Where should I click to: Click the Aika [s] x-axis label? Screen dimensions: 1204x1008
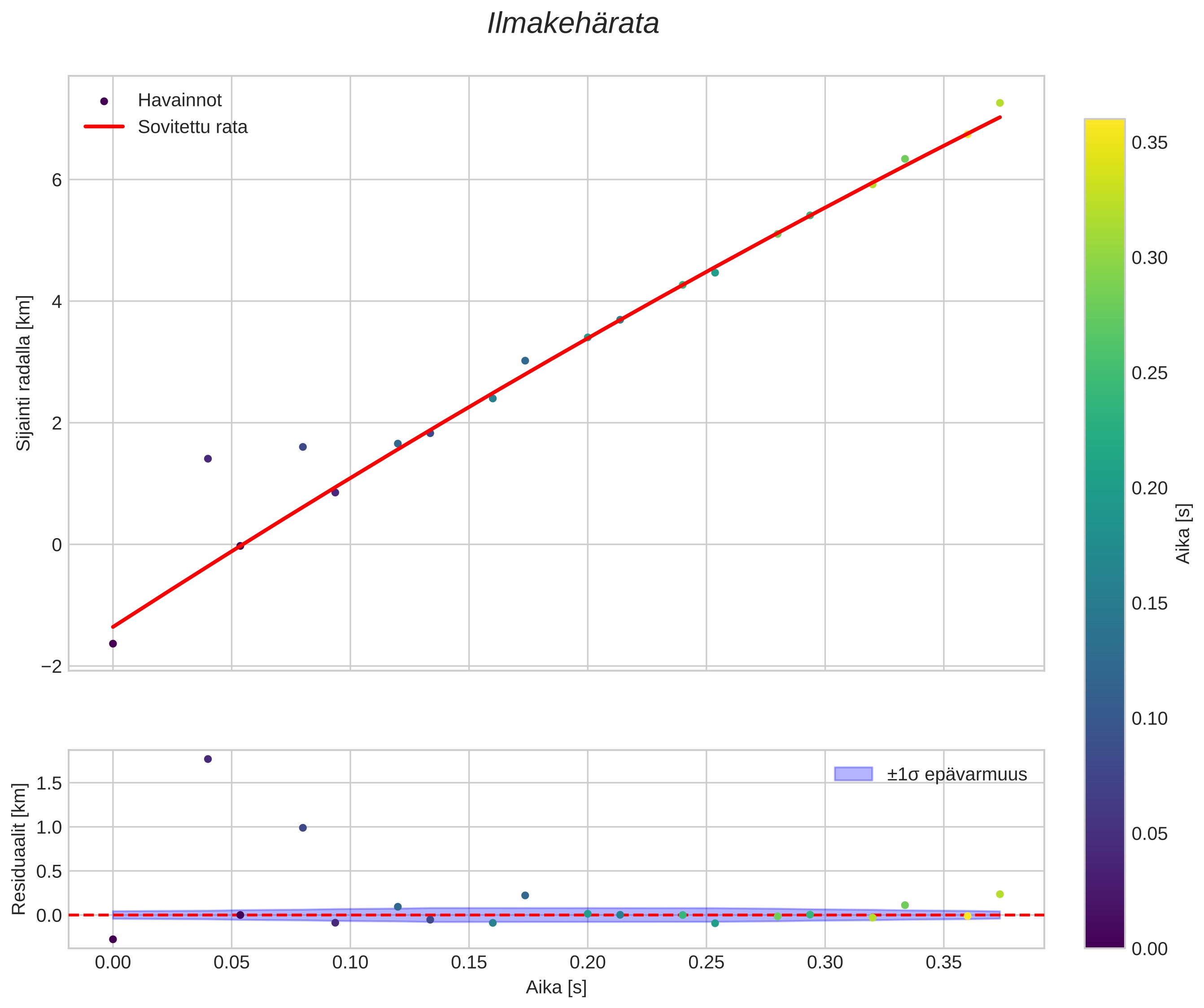pos(556,987)
